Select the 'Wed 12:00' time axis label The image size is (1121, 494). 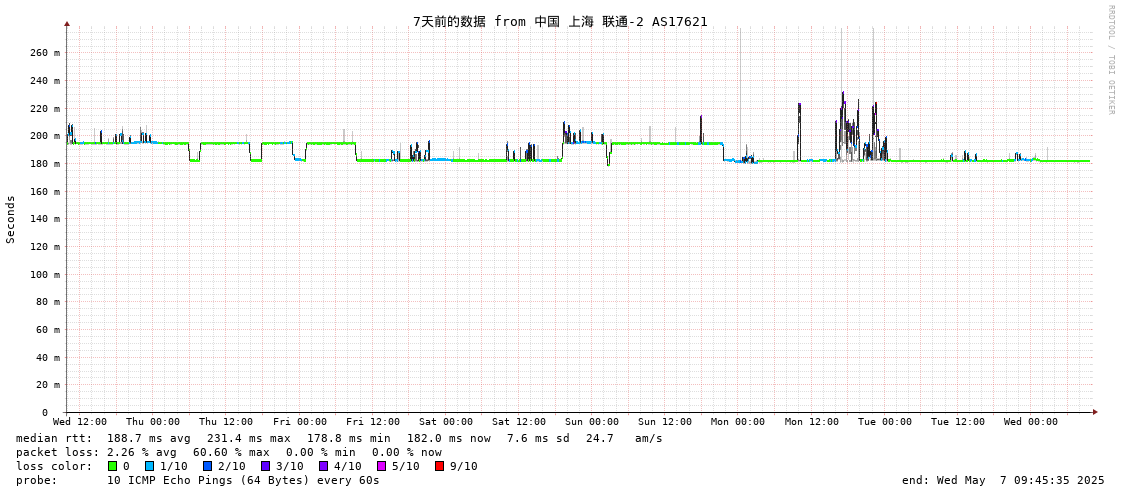point(81,422)
